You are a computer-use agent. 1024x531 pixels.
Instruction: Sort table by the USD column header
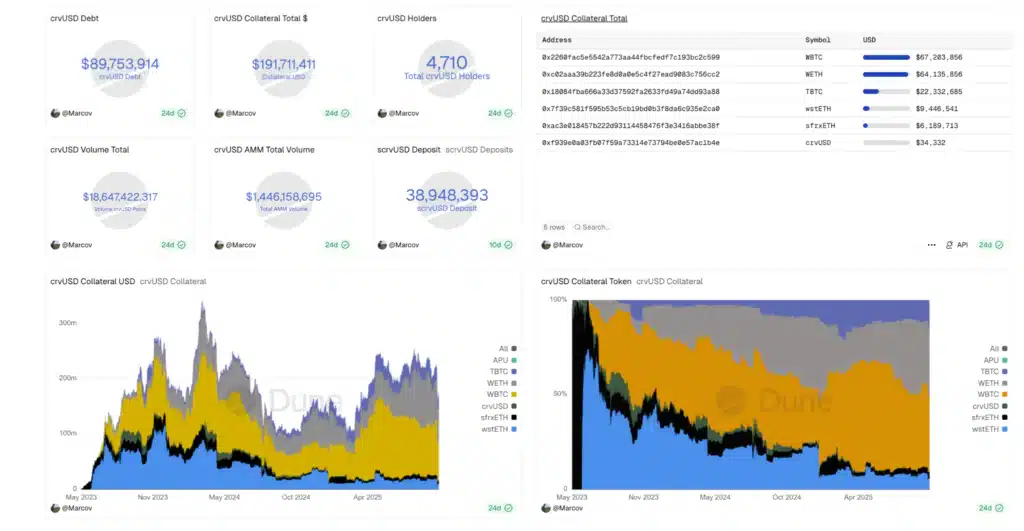(x=869, y=40)
